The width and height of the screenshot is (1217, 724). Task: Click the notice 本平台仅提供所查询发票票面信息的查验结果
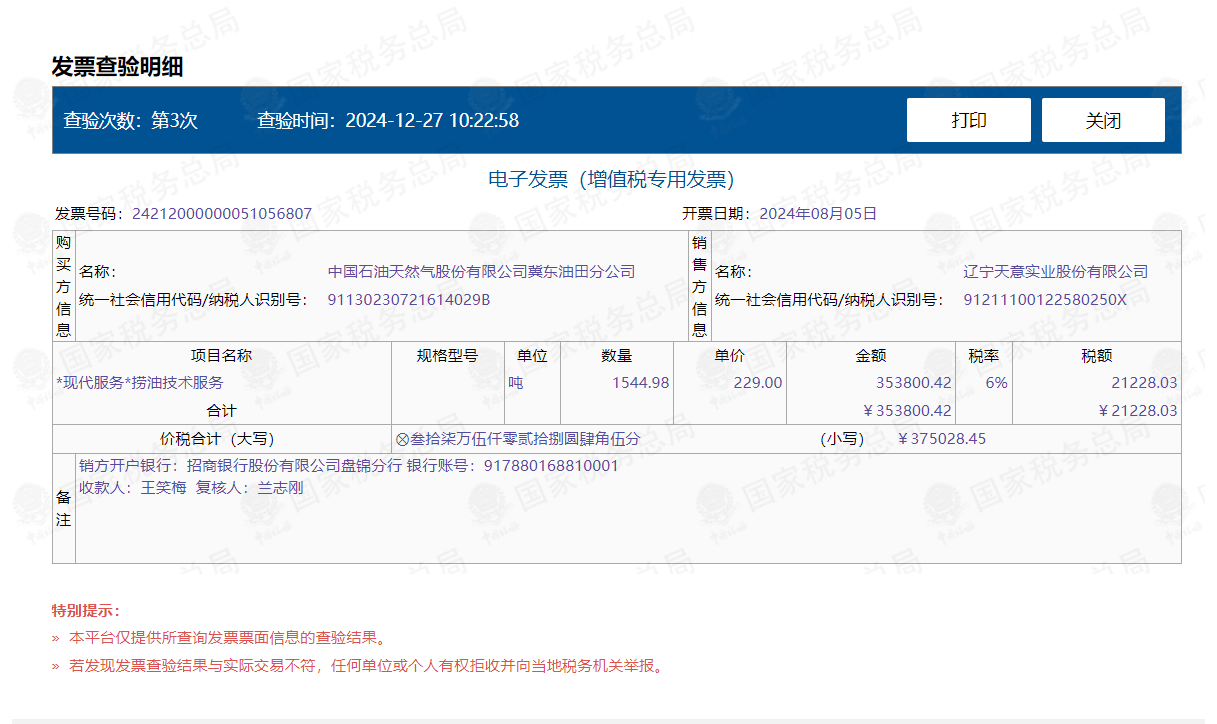click(227, 637)
